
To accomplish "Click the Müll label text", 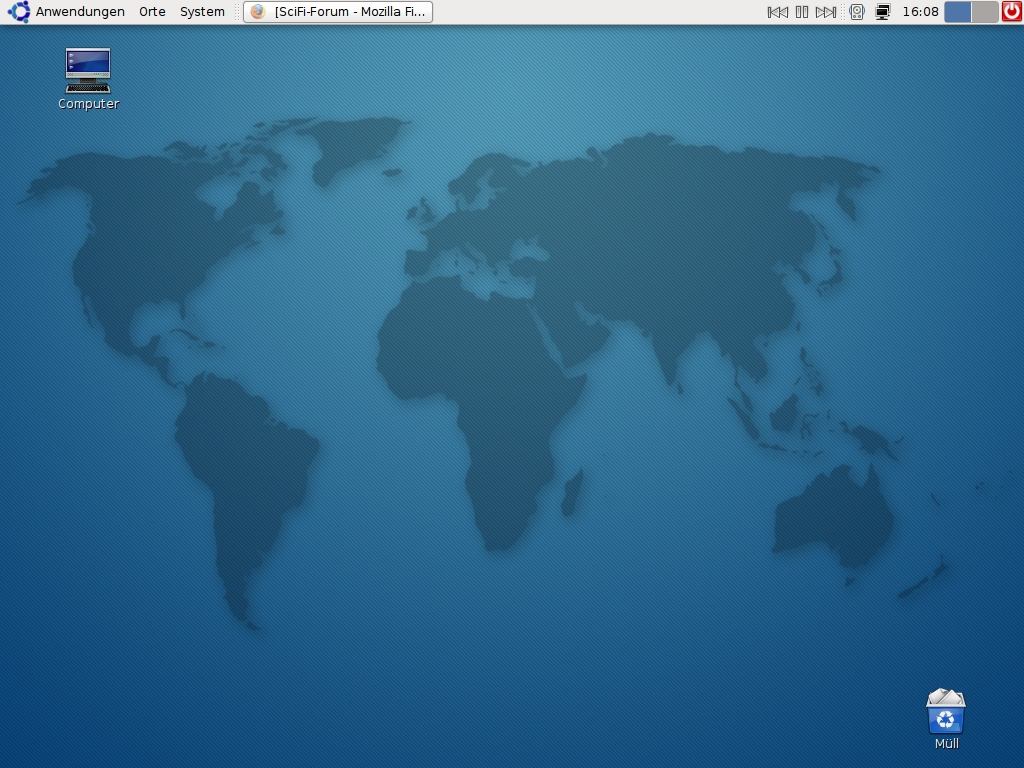I will 946,744.
